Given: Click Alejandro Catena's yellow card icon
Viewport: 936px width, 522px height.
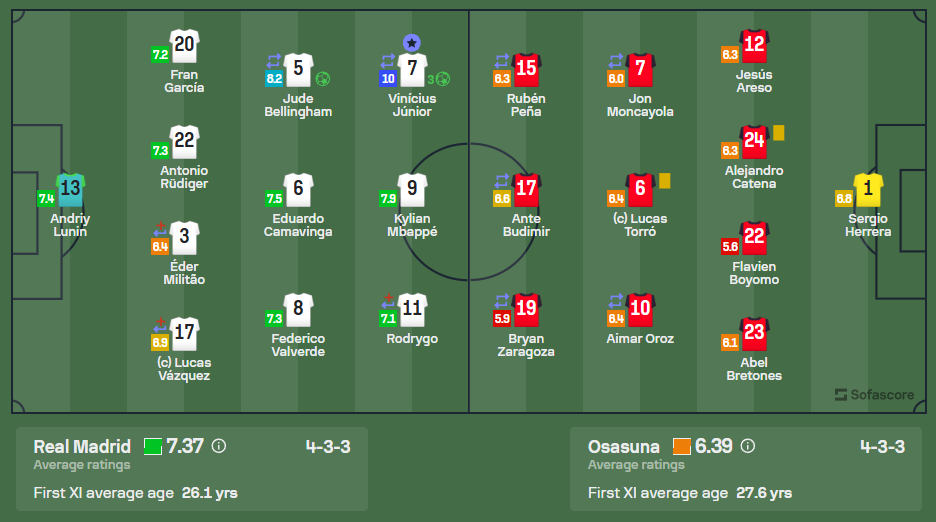Looking at the screenshot, I should pyautogui.click(x=778, y=132).
